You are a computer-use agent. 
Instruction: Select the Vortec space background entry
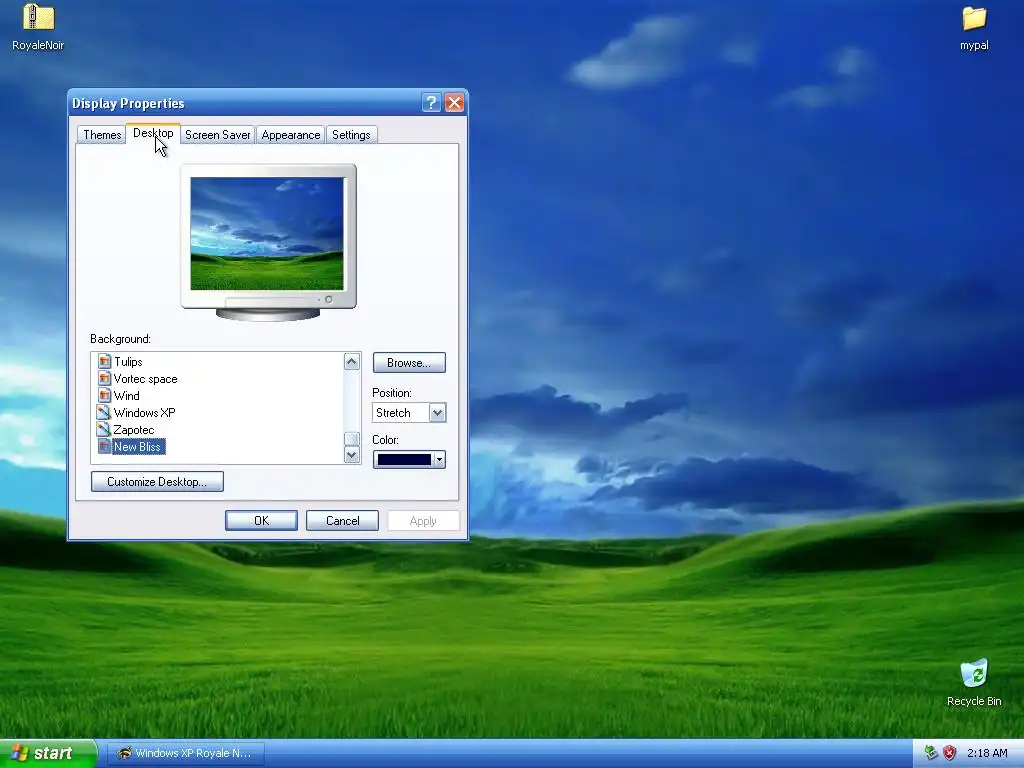145,379
